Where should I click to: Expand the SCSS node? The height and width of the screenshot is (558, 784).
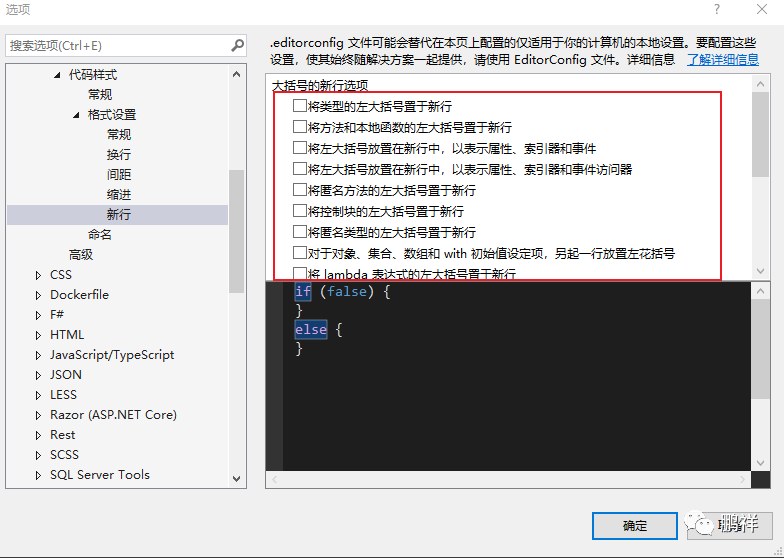(x=38, y=455)
